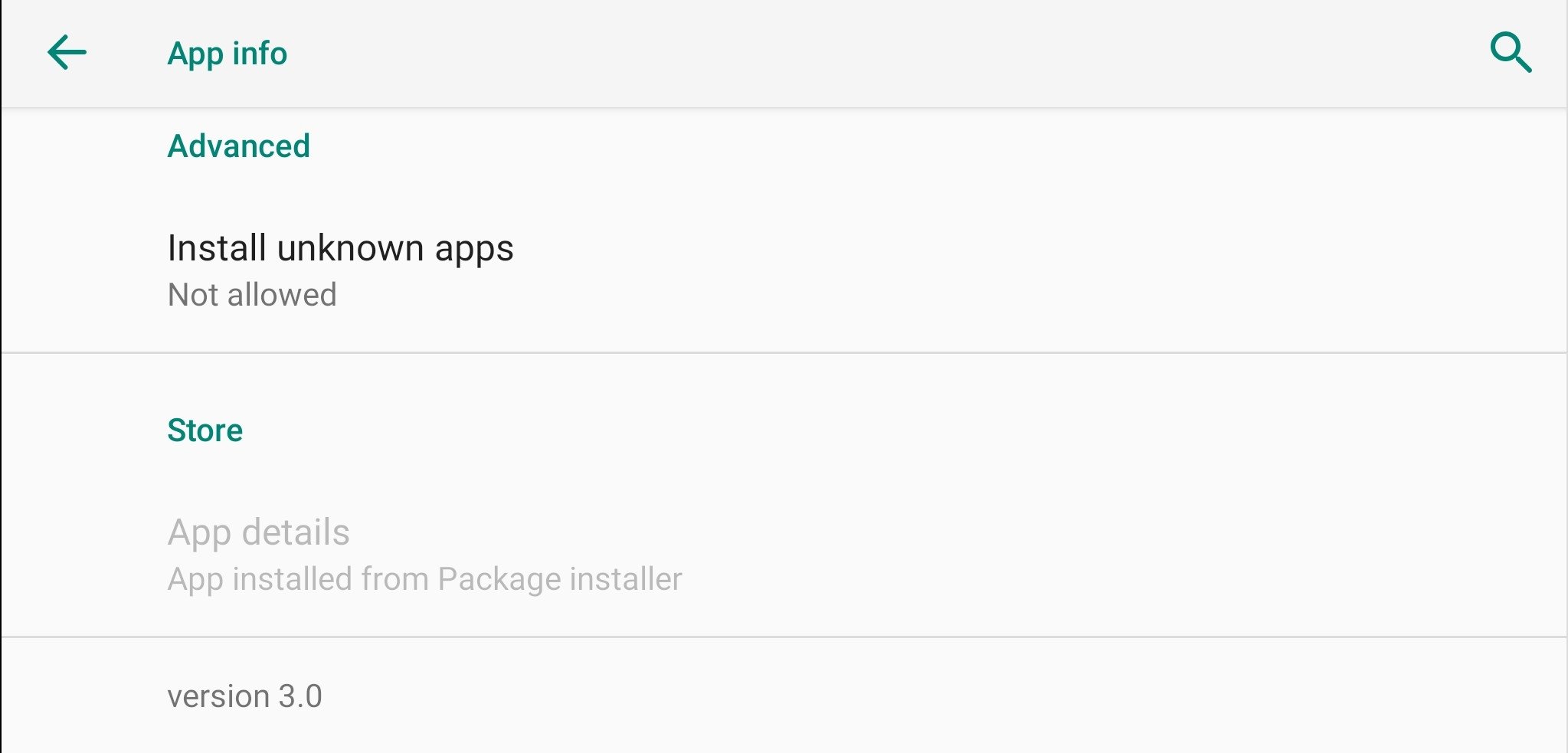This screenshot has width=1568, height=753.
Task: Click the green Store heading
Action: [x=205, y=431]
